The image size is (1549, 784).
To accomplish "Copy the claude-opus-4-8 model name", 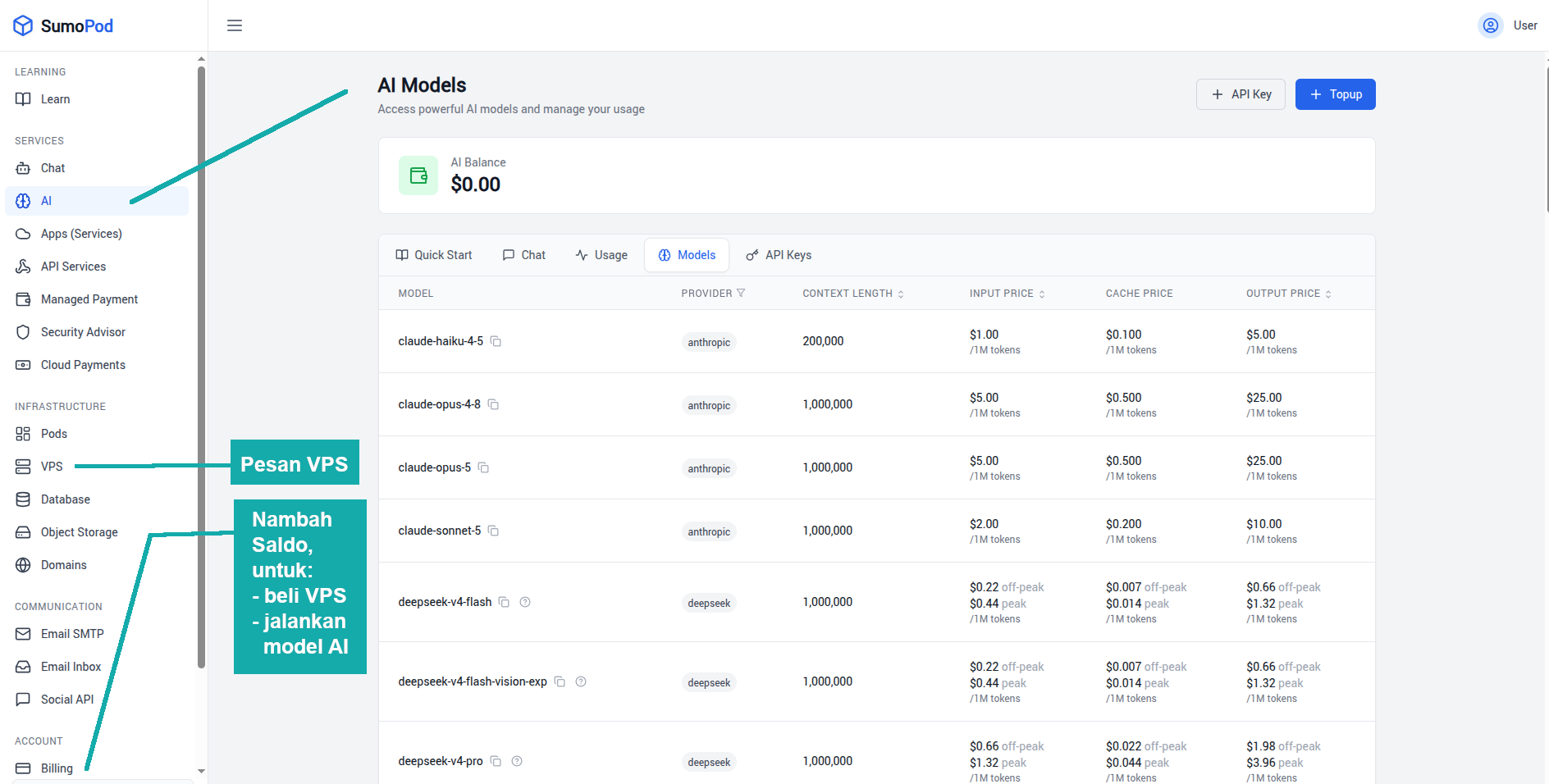I will pyautogui.click(x=493, y=404).
